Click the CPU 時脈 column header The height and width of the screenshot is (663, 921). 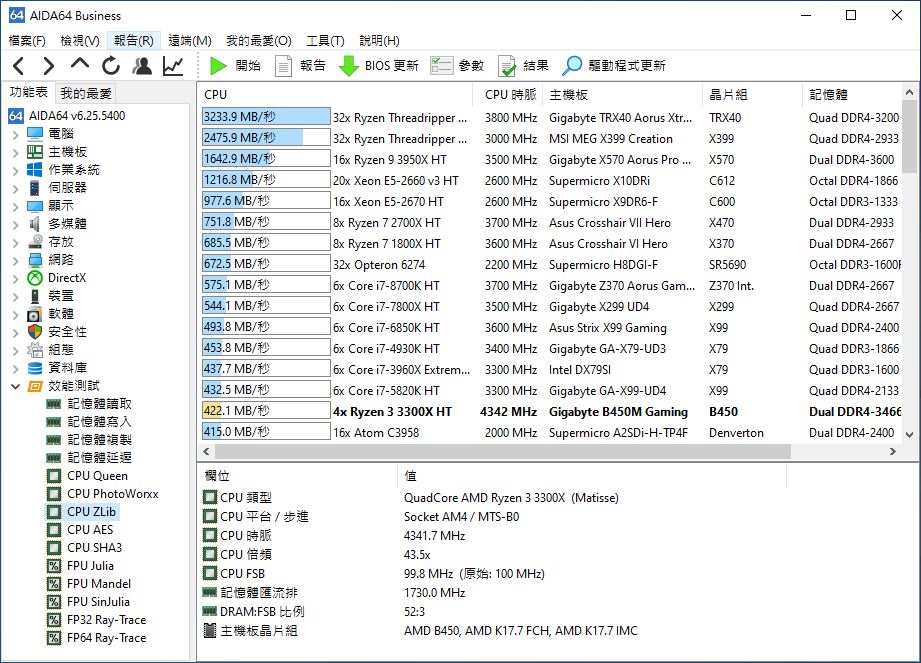pyautogui.click(x=510, y=94)
